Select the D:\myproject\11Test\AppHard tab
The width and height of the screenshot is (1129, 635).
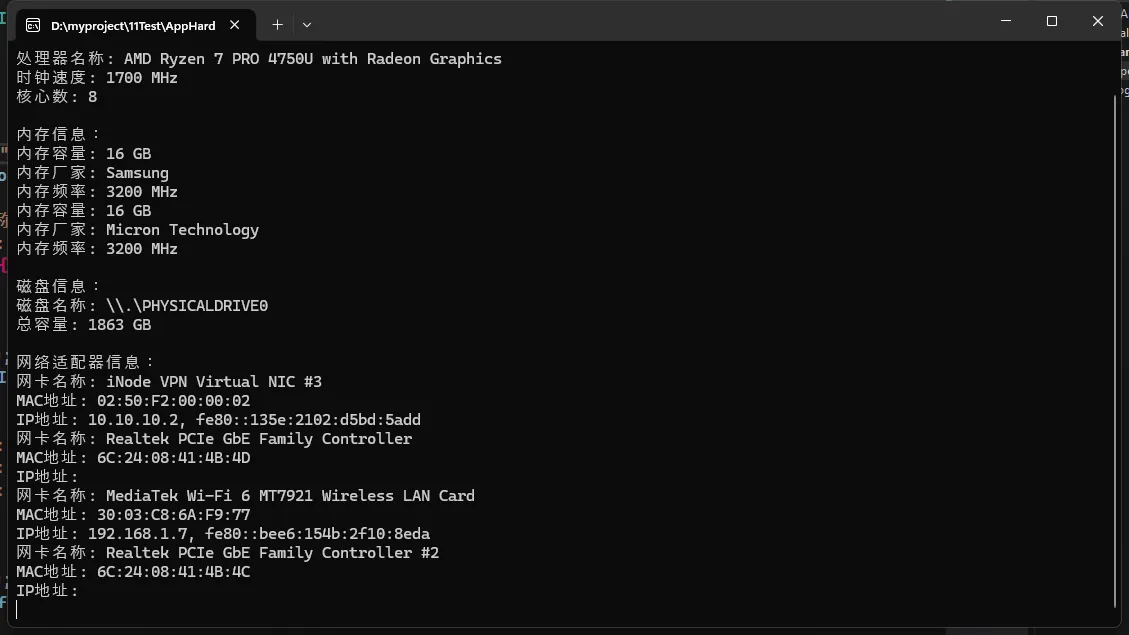click(x=133, y=25)
